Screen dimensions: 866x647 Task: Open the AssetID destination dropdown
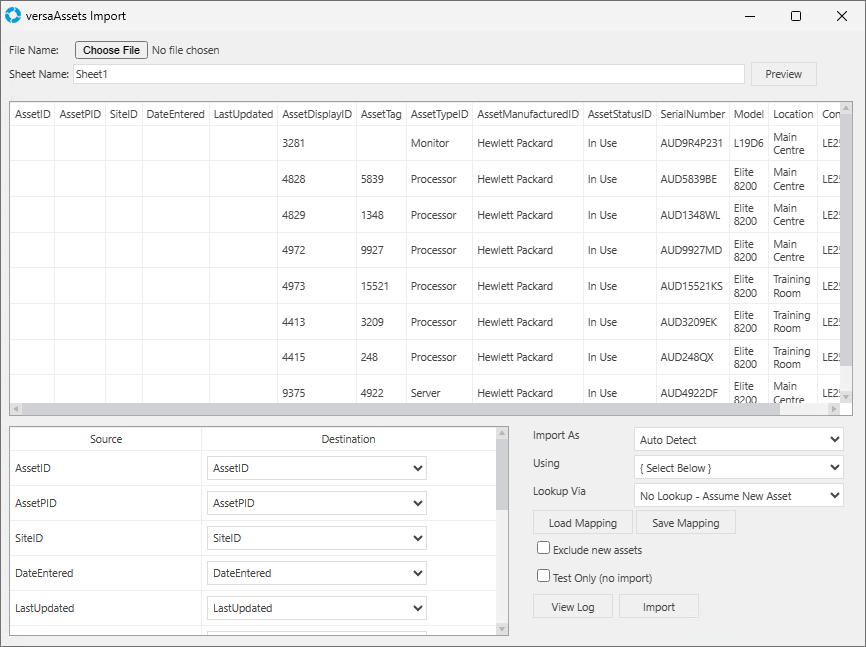point(316,468)
